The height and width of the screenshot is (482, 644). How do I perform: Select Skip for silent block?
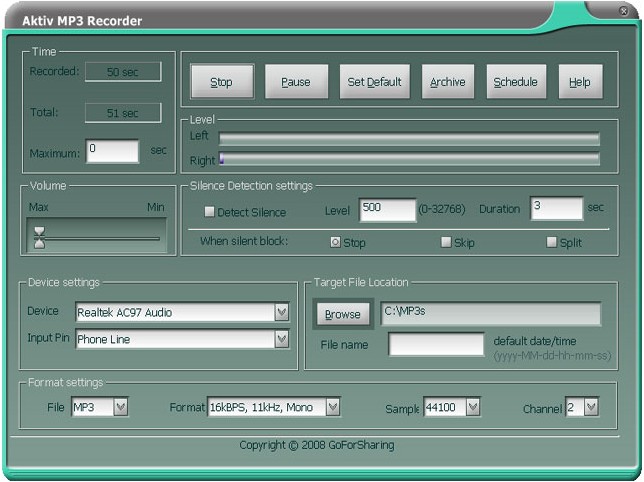tap(446, 242)
